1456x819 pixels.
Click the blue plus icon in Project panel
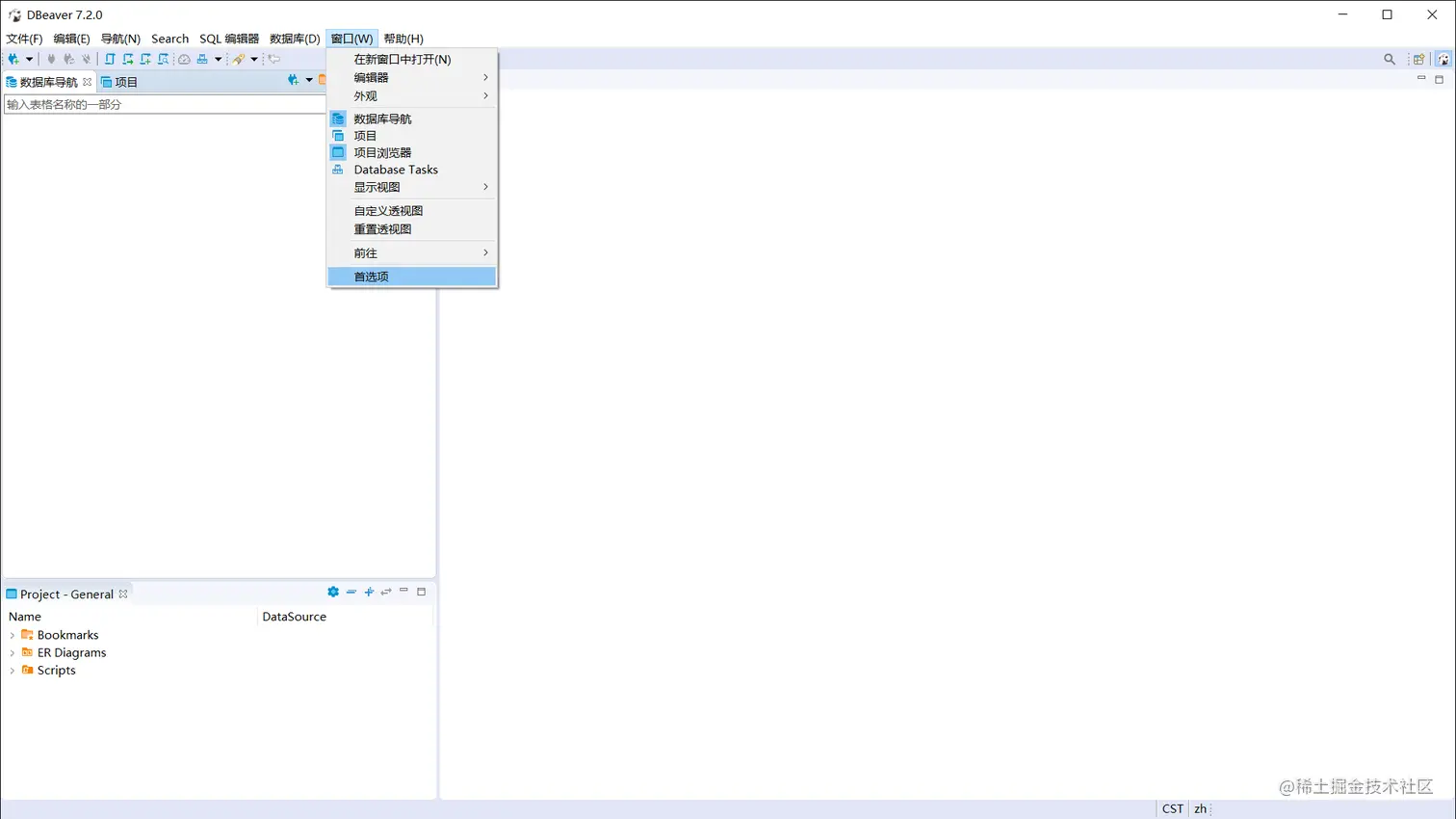pyautogui.click(x=369, y=592)
